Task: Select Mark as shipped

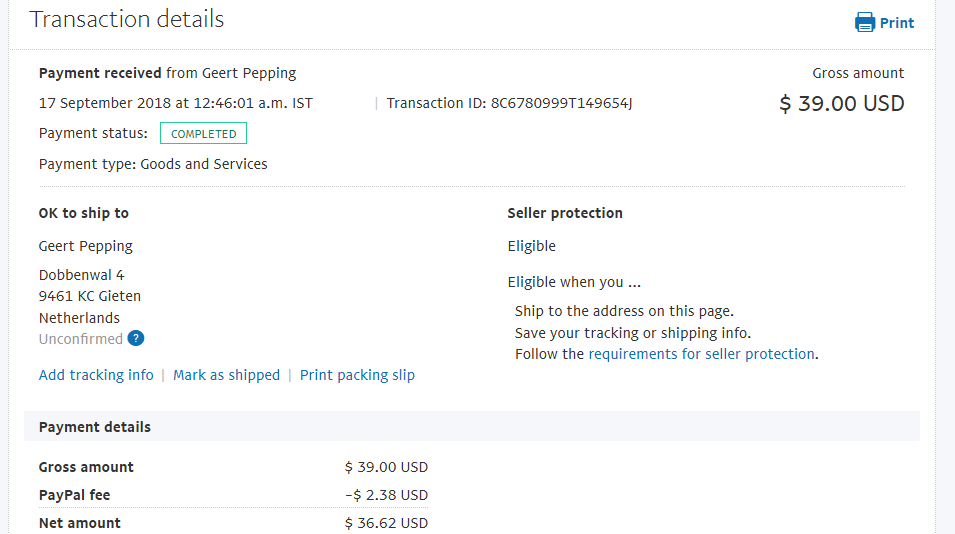Action: [x=227, y=375]
